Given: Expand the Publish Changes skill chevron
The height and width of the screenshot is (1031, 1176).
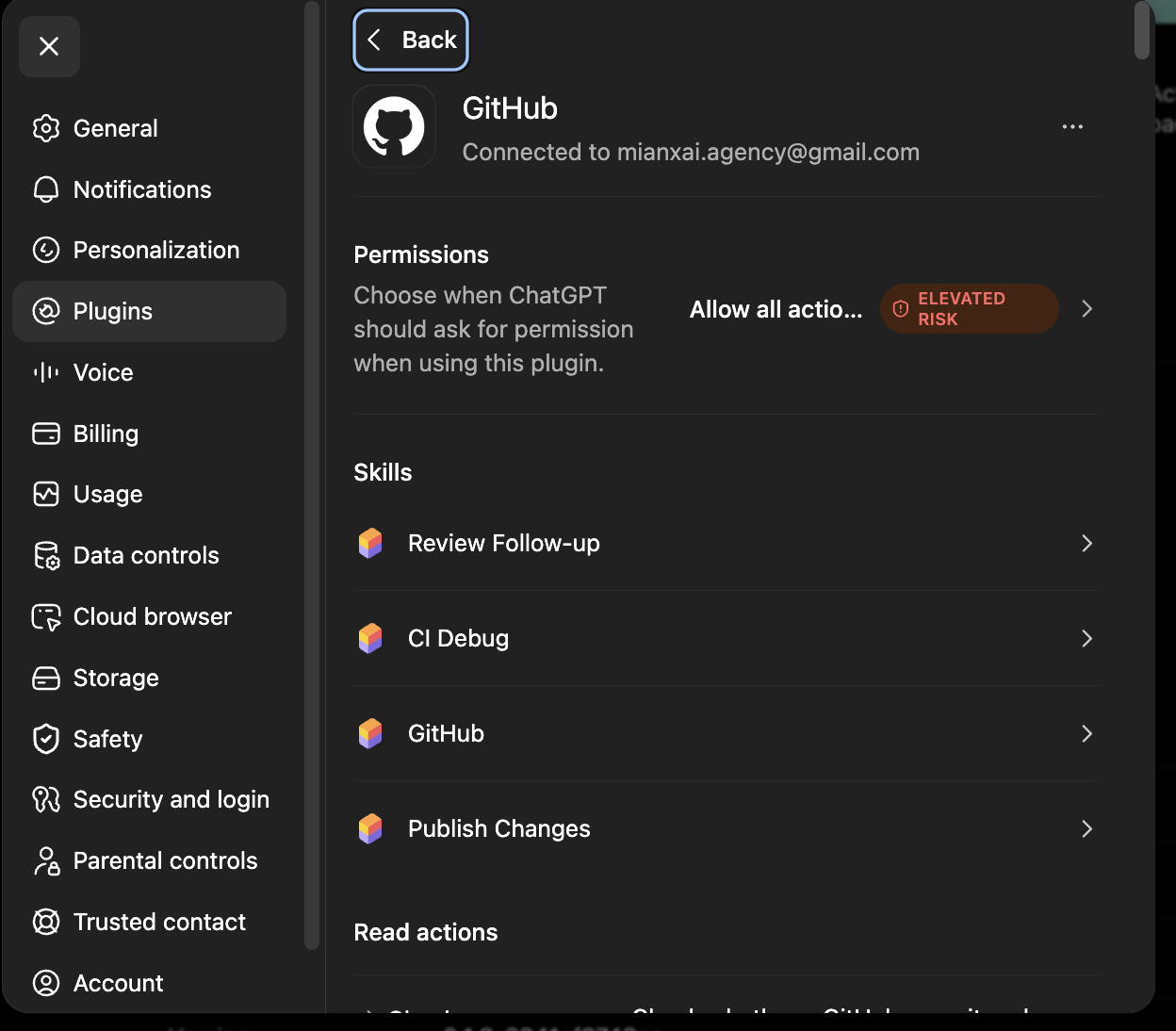Looking at the screenshot, I should point(1086,828).
